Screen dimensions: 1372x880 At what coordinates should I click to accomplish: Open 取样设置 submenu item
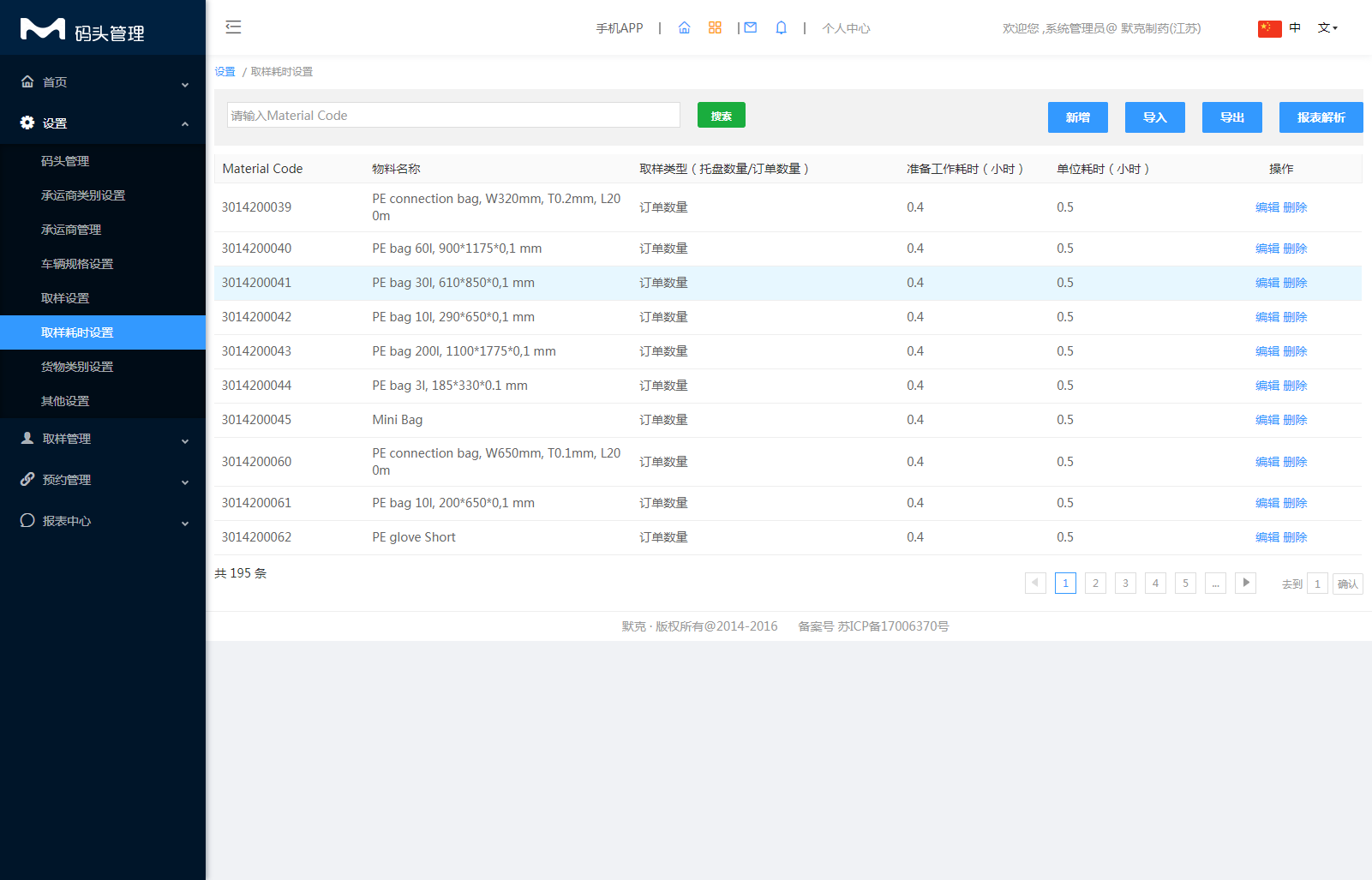103,298
